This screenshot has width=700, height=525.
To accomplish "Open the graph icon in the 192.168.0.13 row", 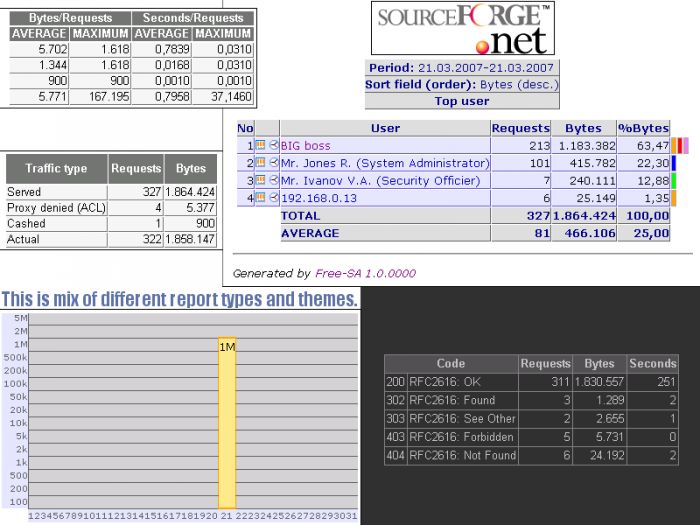I will click(260, 197).
